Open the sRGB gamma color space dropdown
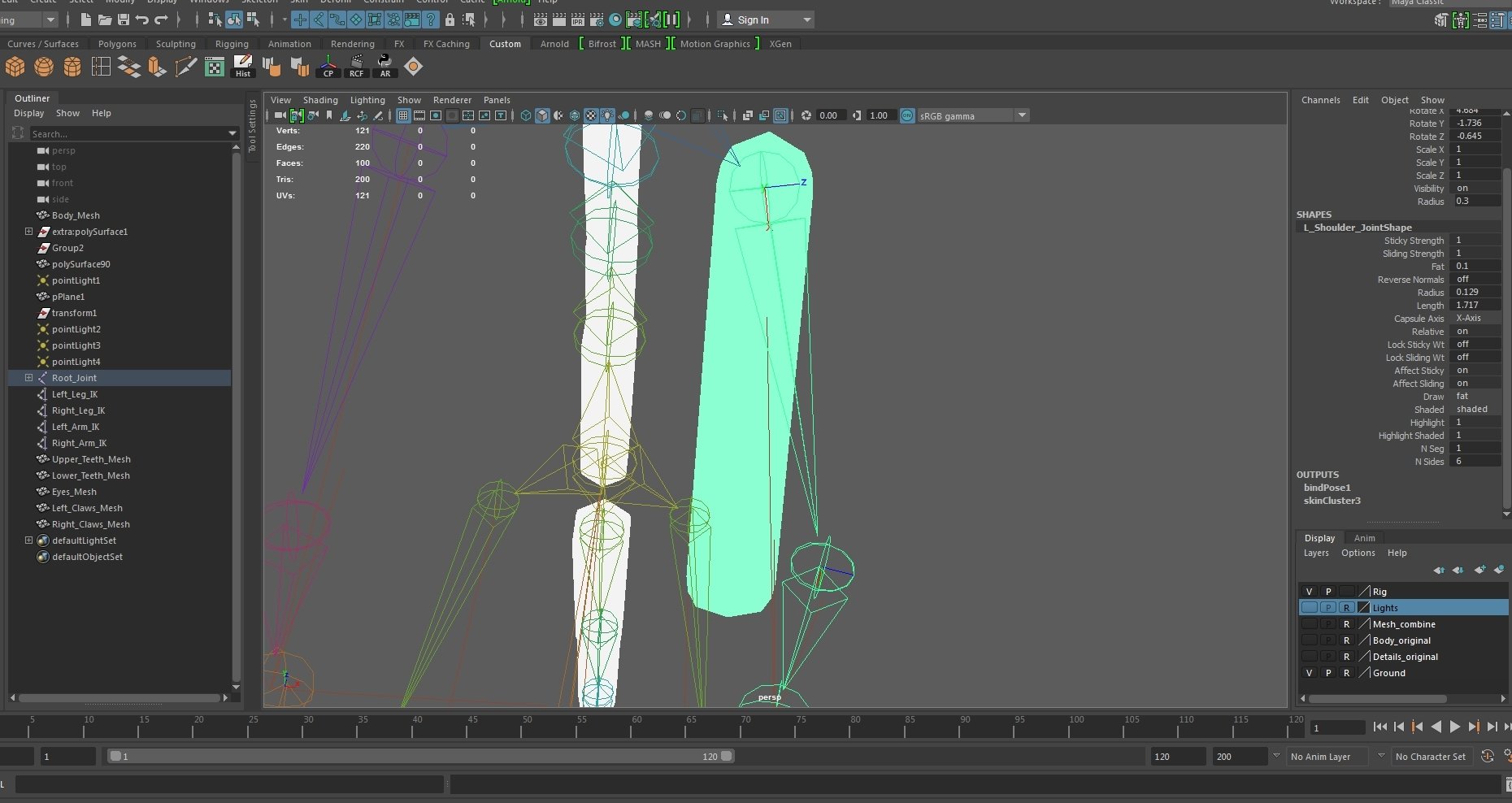This screenshot has width=1512, height=803. (x=1022, y=115)
